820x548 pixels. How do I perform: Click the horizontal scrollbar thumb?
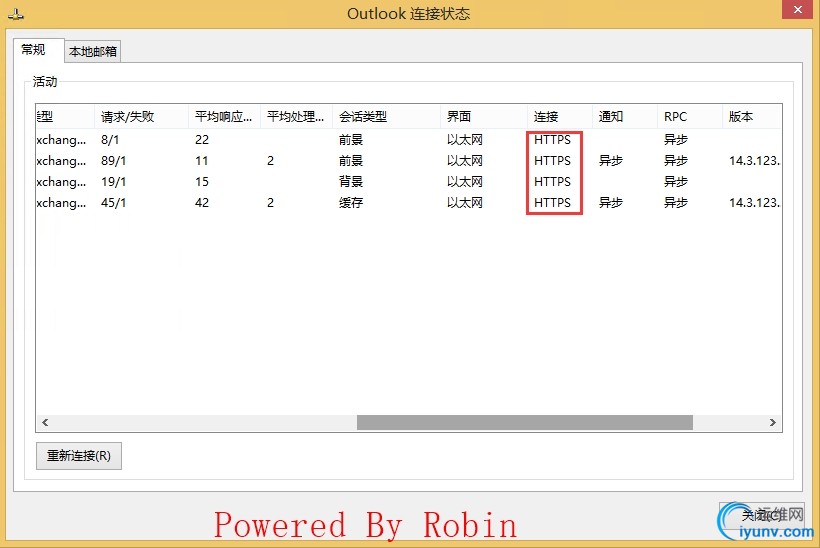pos(525,423)
